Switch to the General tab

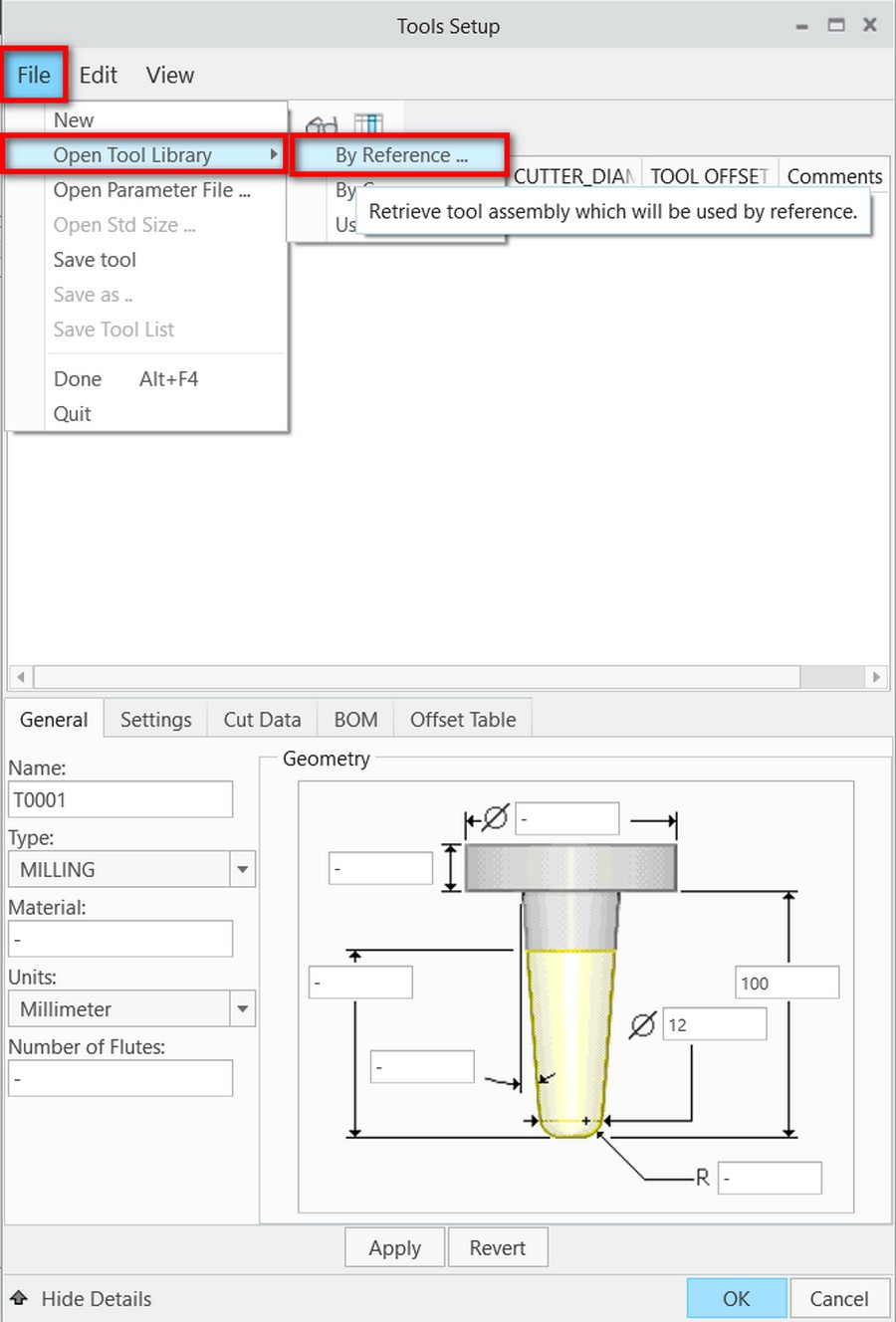click(x=54, y=720)
